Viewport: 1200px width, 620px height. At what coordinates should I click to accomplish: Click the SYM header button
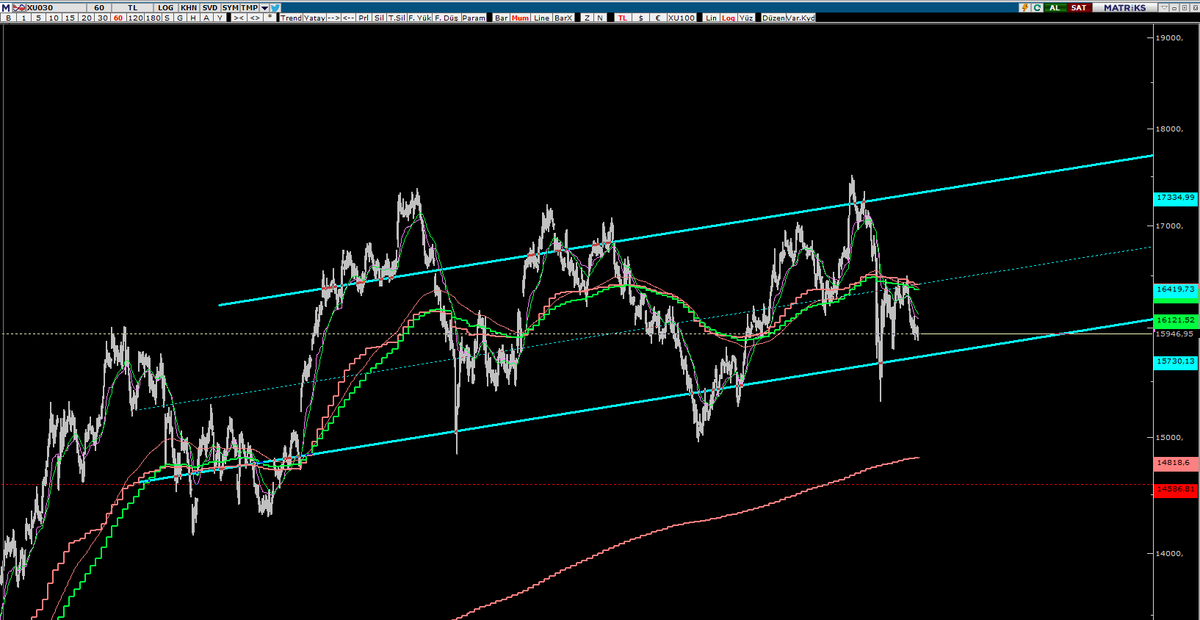click(229, 7)
